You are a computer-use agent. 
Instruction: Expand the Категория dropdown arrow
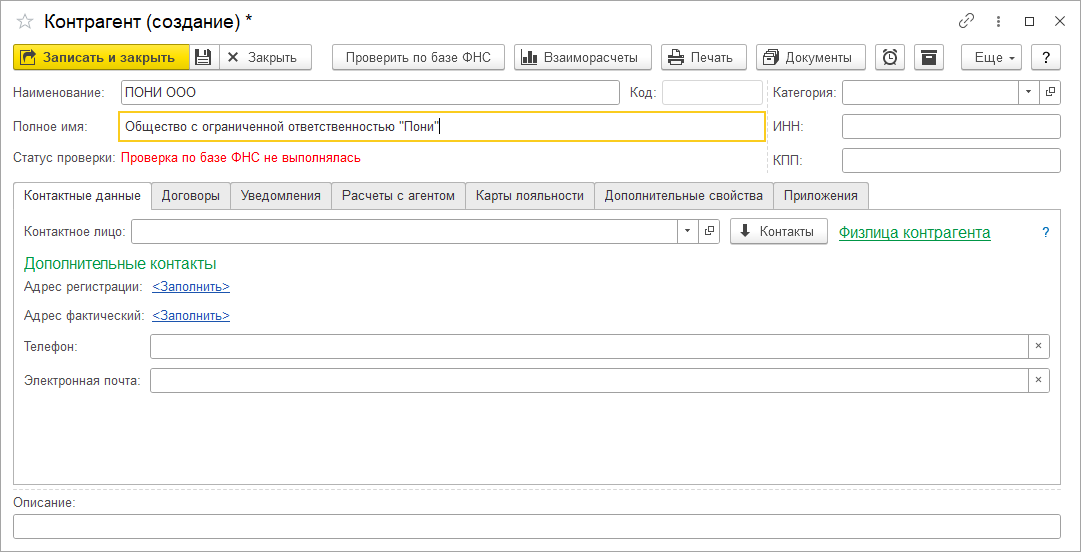tap(1029, 92)
